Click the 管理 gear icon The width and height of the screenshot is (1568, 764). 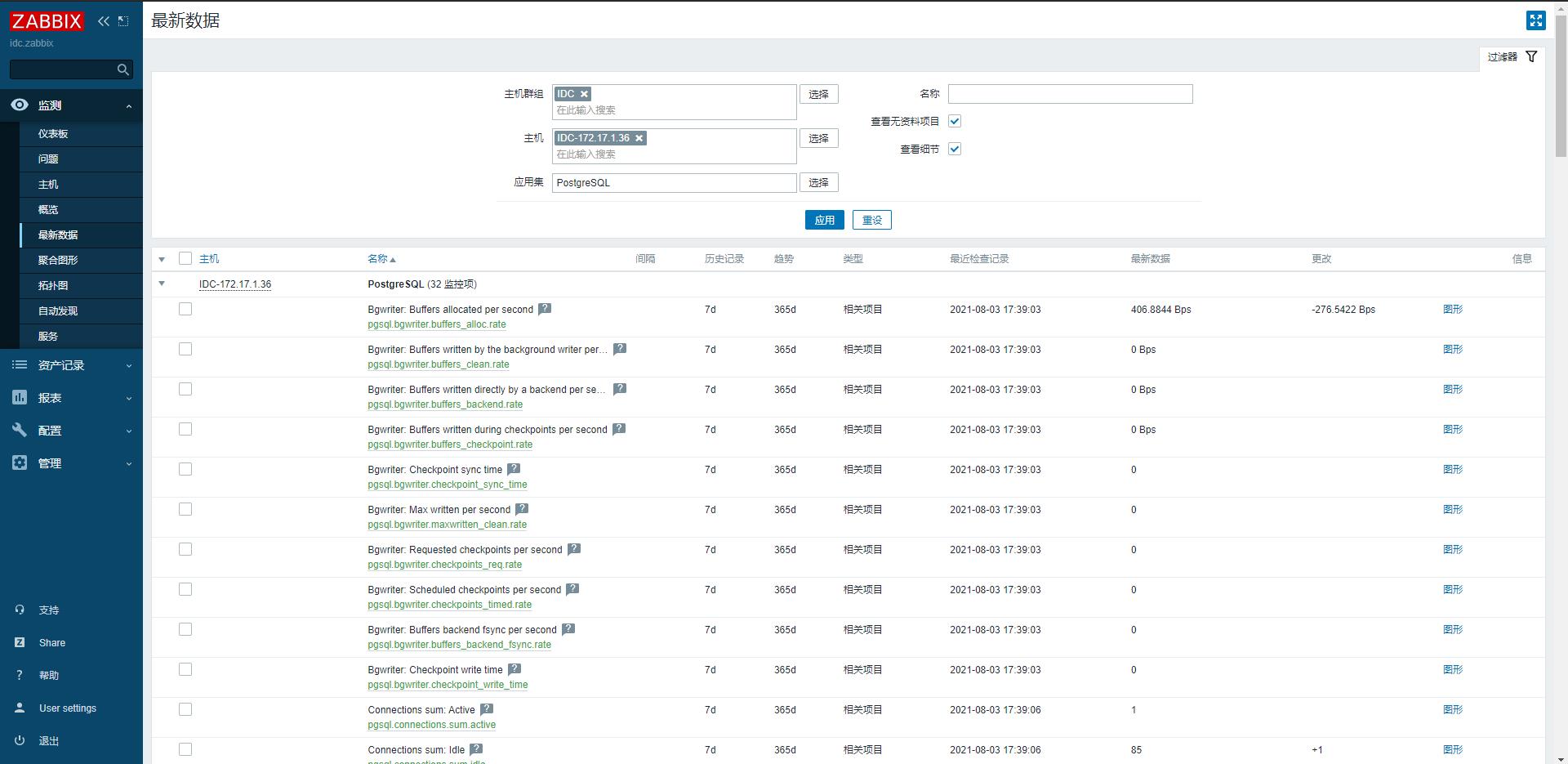click(x=20, y=462)
